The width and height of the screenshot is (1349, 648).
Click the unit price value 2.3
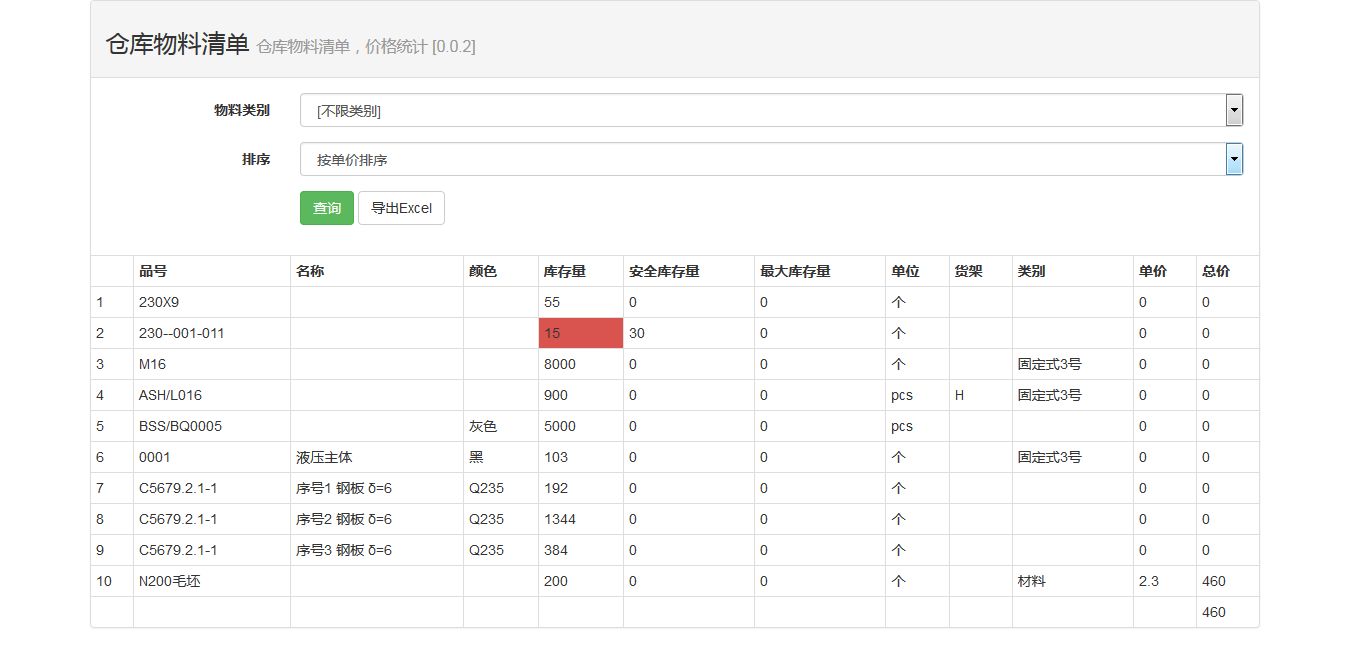1148,581
